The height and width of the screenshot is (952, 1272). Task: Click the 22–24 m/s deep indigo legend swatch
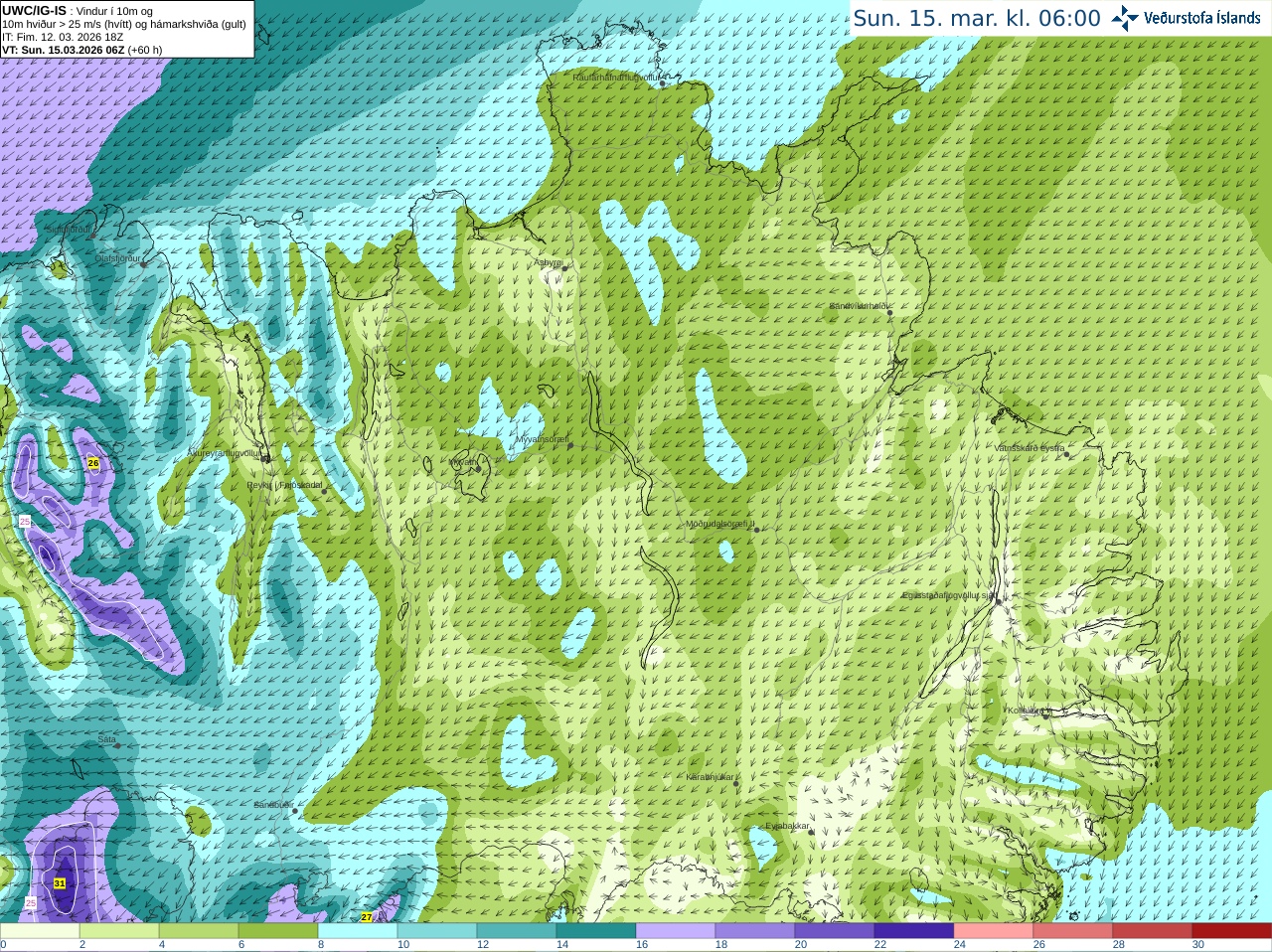tap(914, 931)
